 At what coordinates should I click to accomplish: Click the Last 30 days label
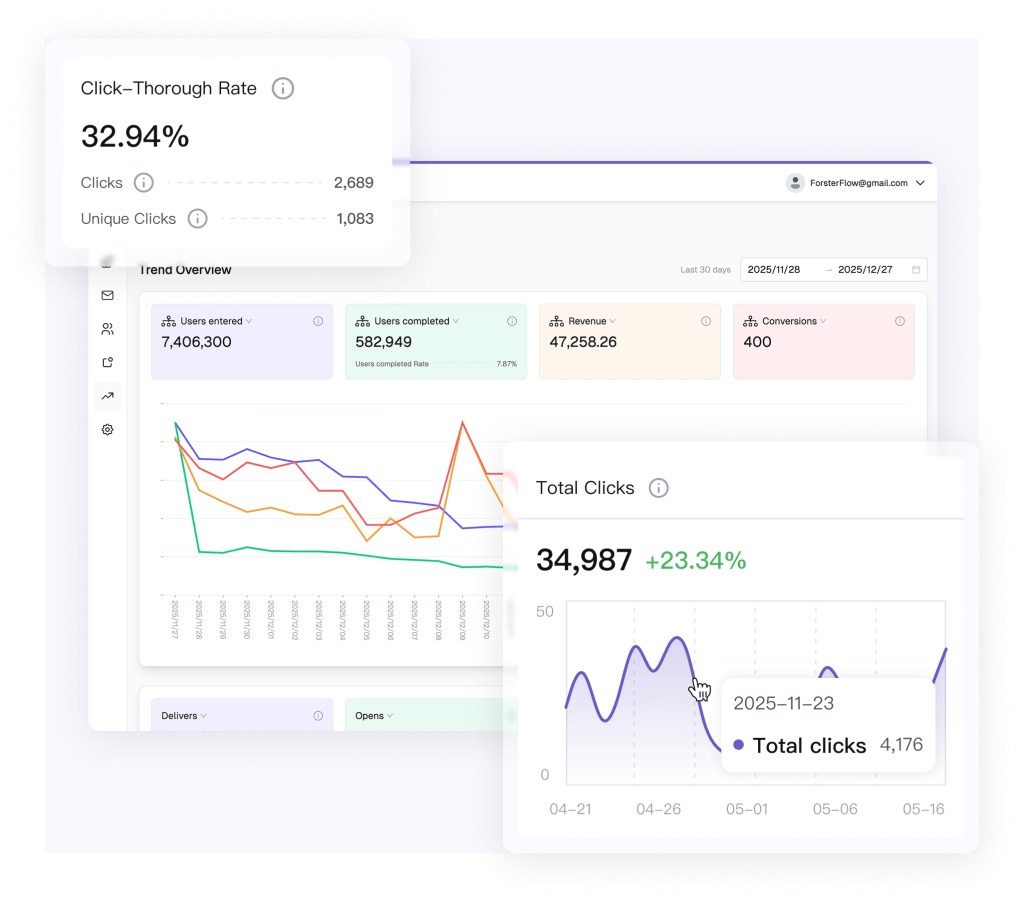pos(705,270)
